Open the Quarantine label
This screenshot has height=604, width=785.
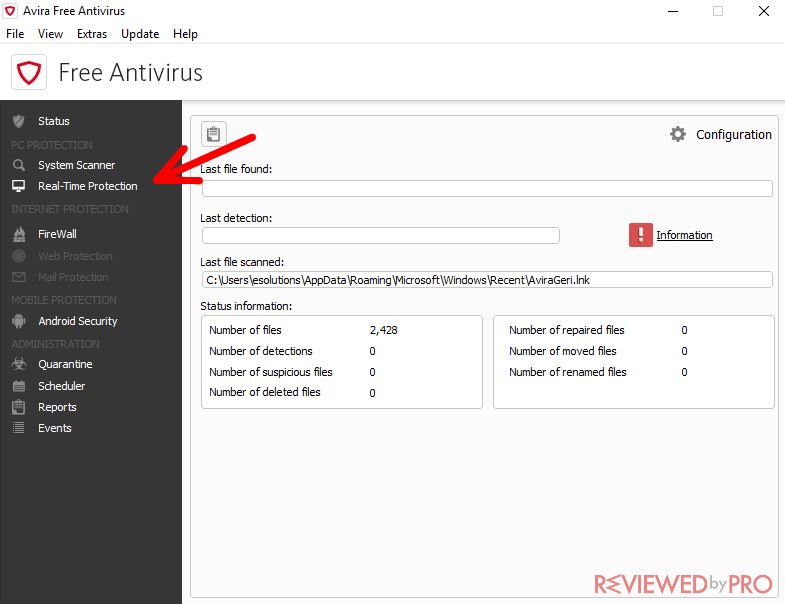point(65,364)
